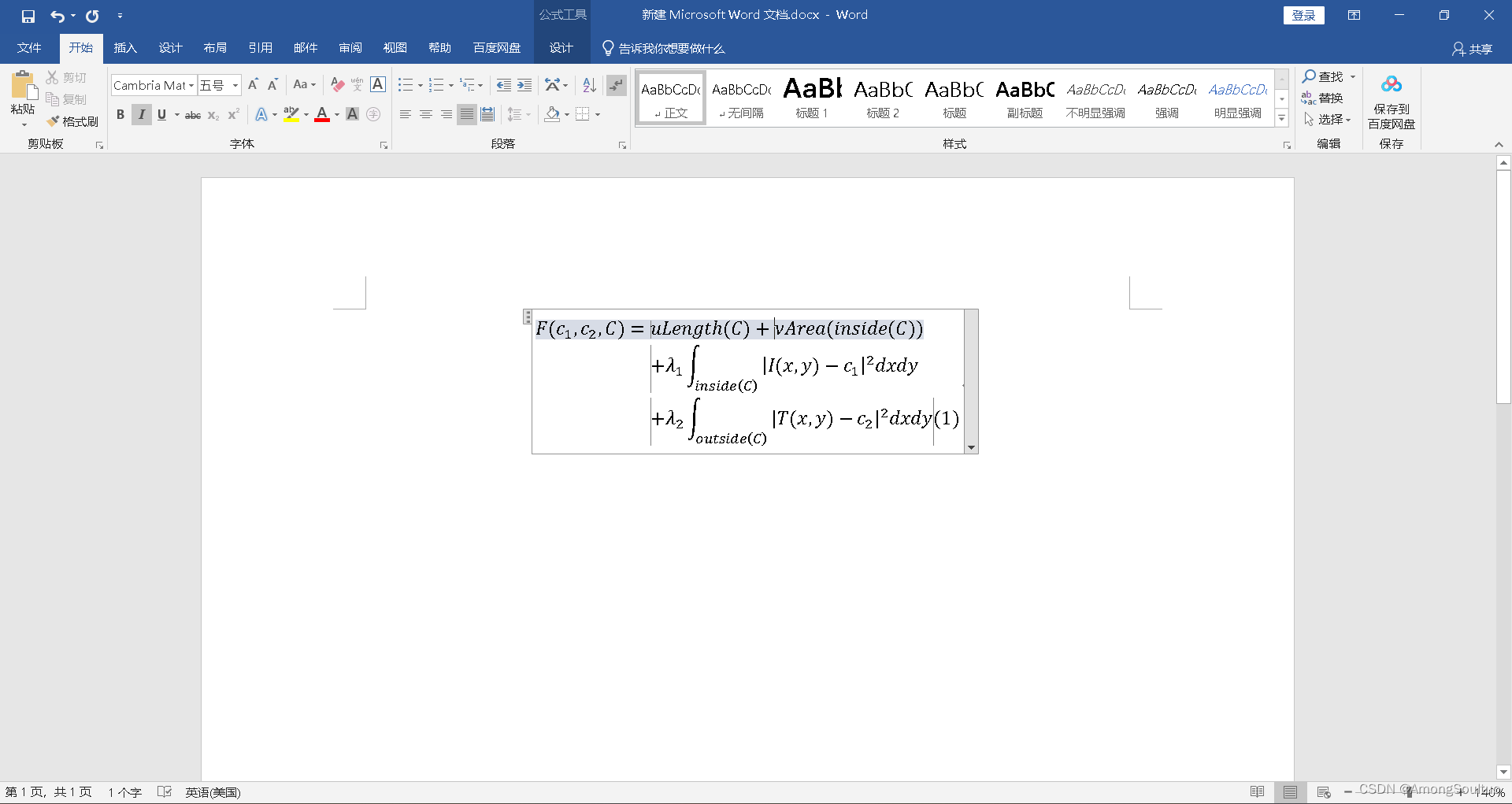
Task: Apply the 标题 1 heading style
Action: (x=812, y=98)
